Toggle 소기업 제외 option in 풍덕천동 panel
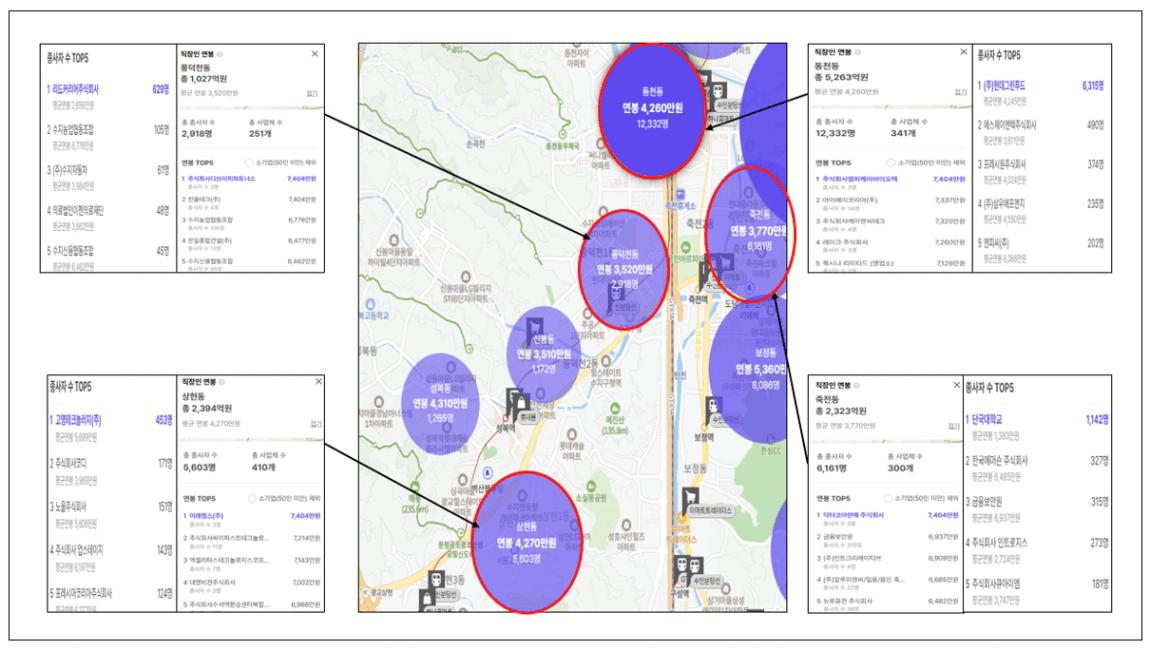The height and width of the screenshot is (650, 1150). click(249, 163)
